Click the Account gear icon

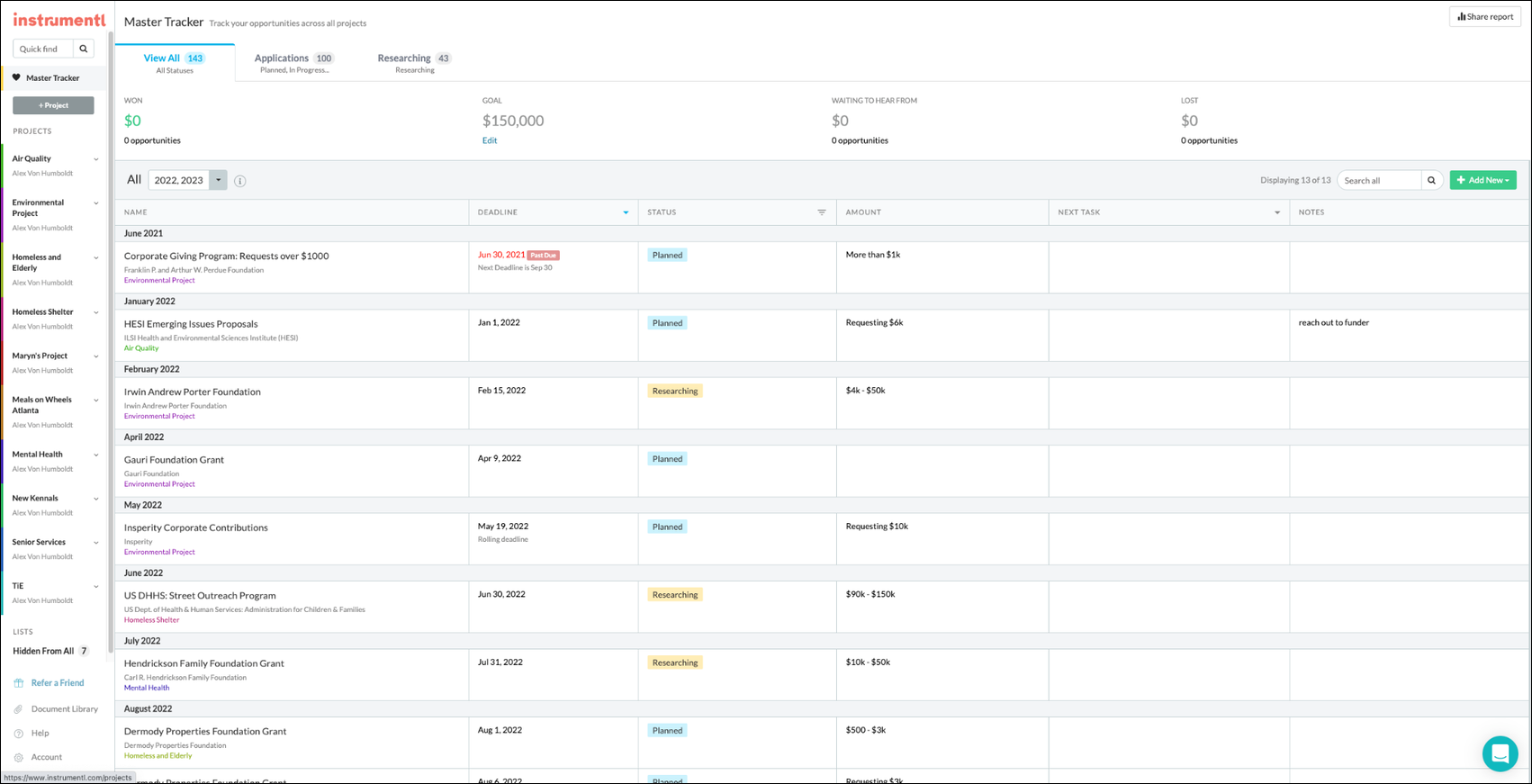18,758
